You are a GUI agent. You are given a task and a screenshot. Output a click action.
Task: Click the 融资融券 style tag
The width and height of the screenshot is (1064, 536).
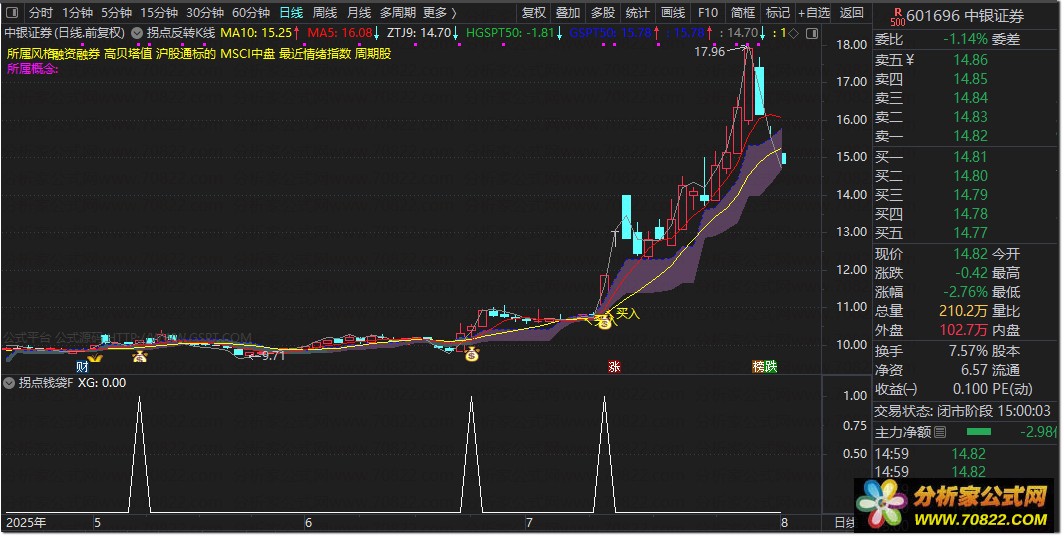(x=75, y=54)
